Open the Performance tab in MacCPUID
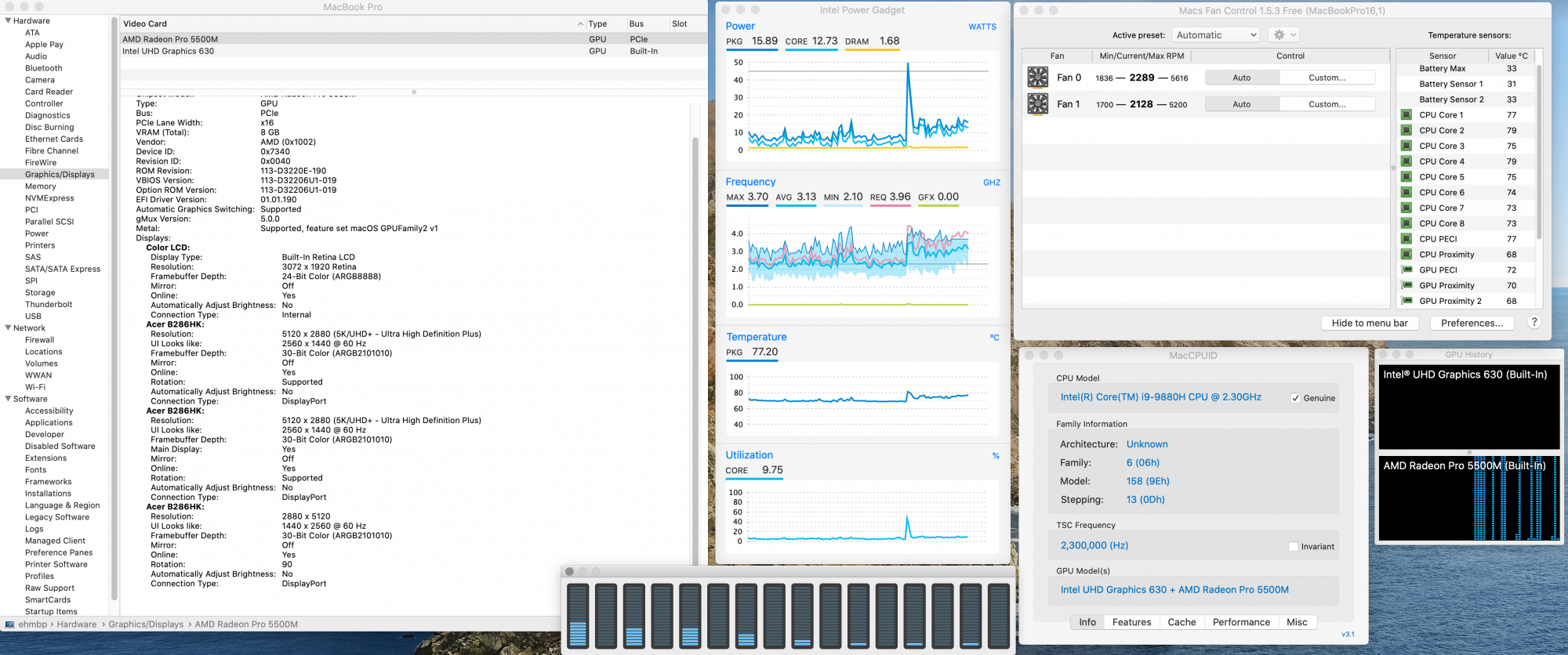1568x655 pixels. click(1241, 622)
